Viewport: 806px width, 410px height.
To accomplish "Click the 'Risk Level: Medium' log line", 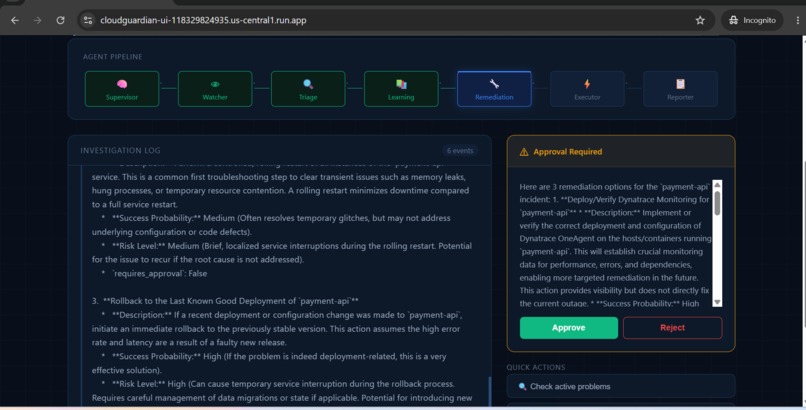I will click(x=282, y=253).
